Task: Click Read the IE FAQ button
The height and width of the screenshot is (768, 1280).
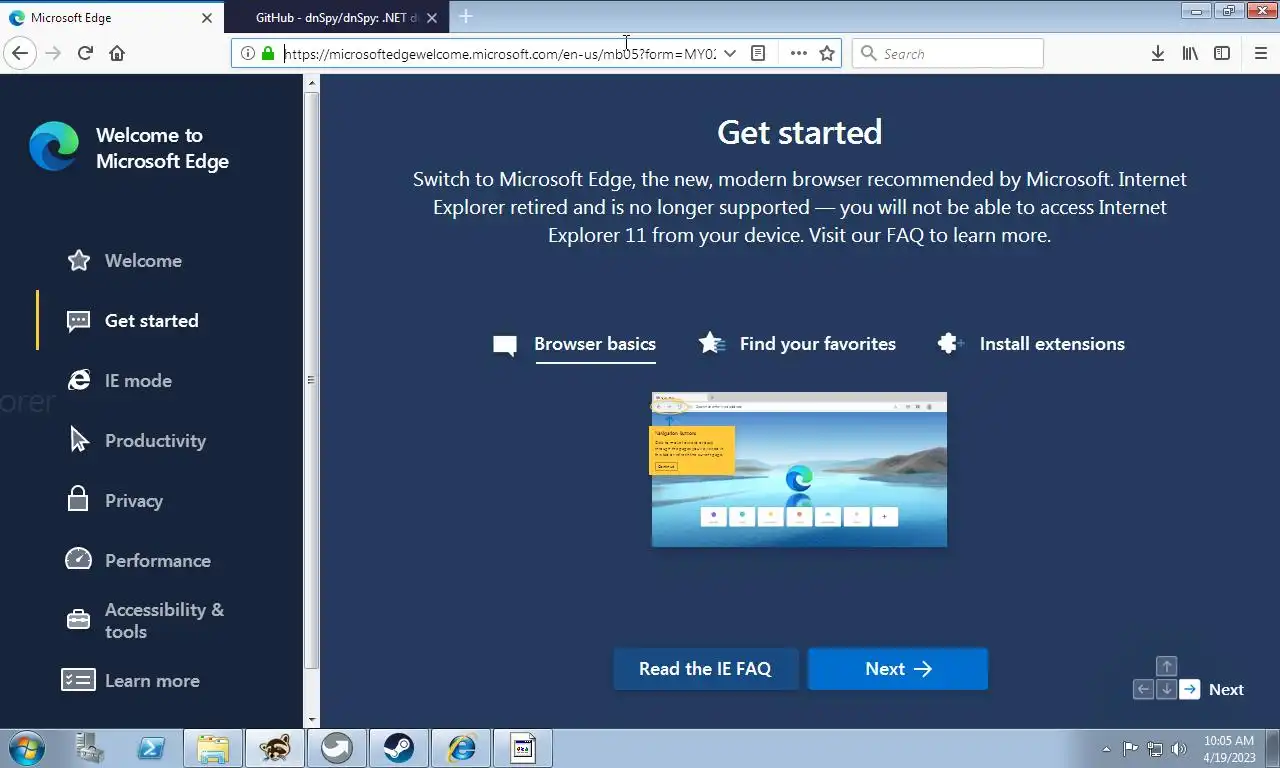Action: point(705,669)
